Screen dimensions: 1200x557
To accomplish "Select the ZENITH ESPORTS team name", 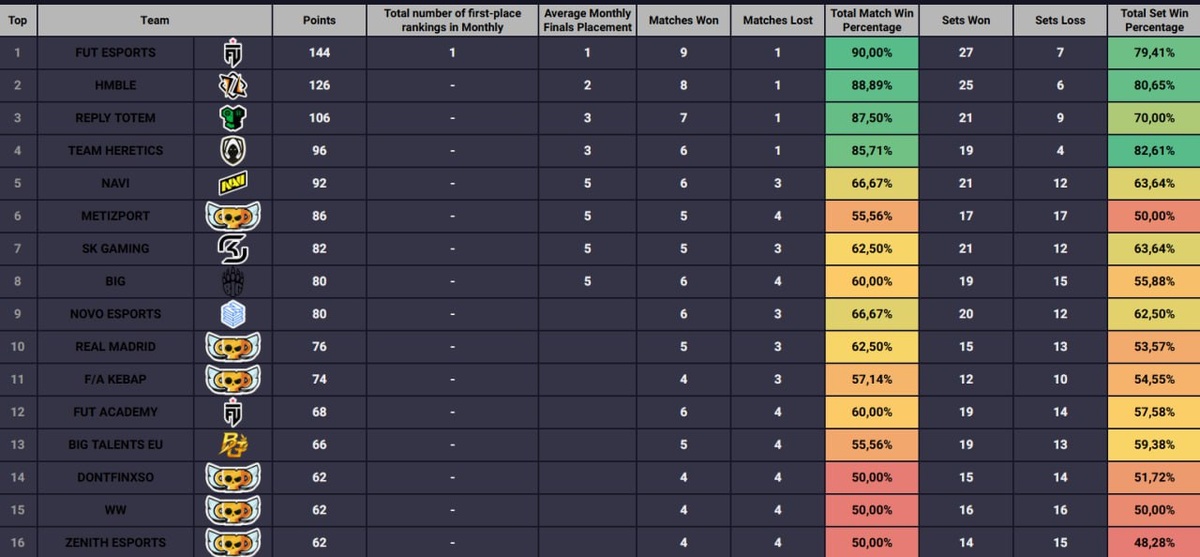I will pyautogui.click(x=115, y=542).
